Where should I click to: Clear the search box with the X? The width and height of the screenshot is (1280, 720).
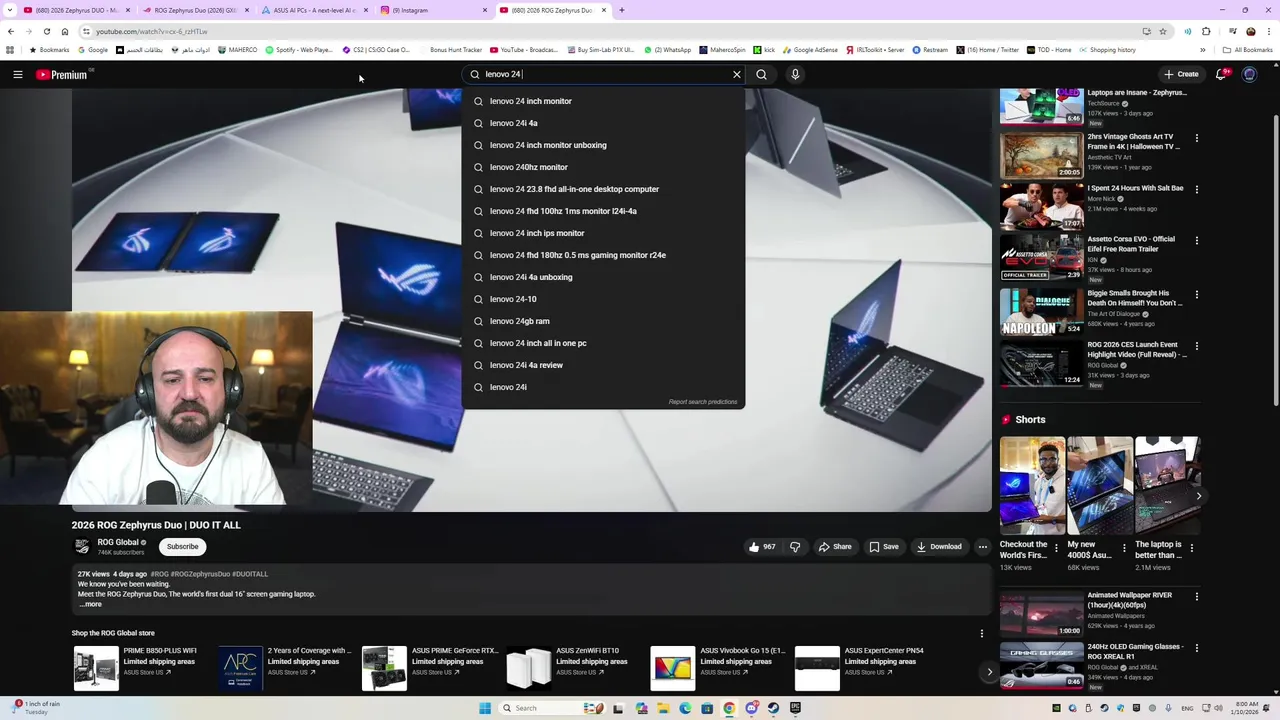(x=737, y=74)
